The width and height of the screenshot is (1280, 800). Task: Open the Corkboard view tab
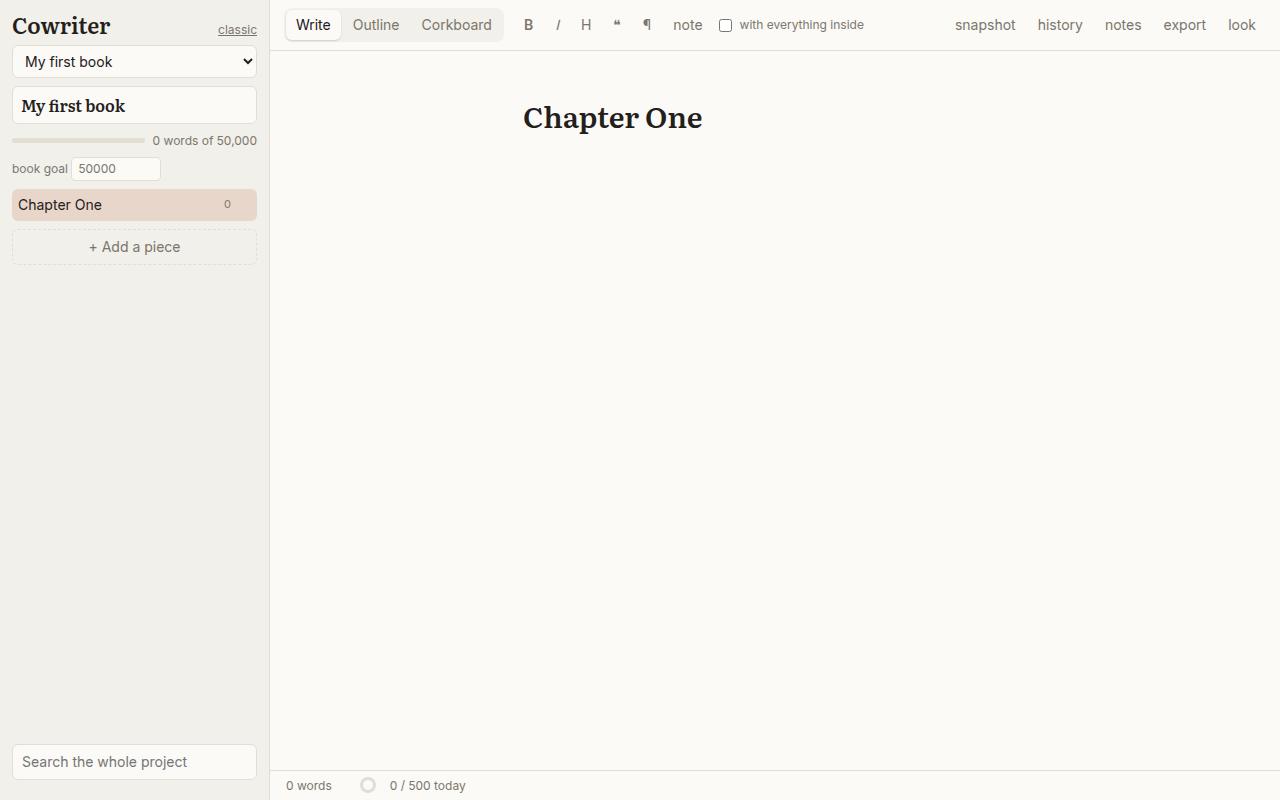pyautogui.click(x=456, y=25)
